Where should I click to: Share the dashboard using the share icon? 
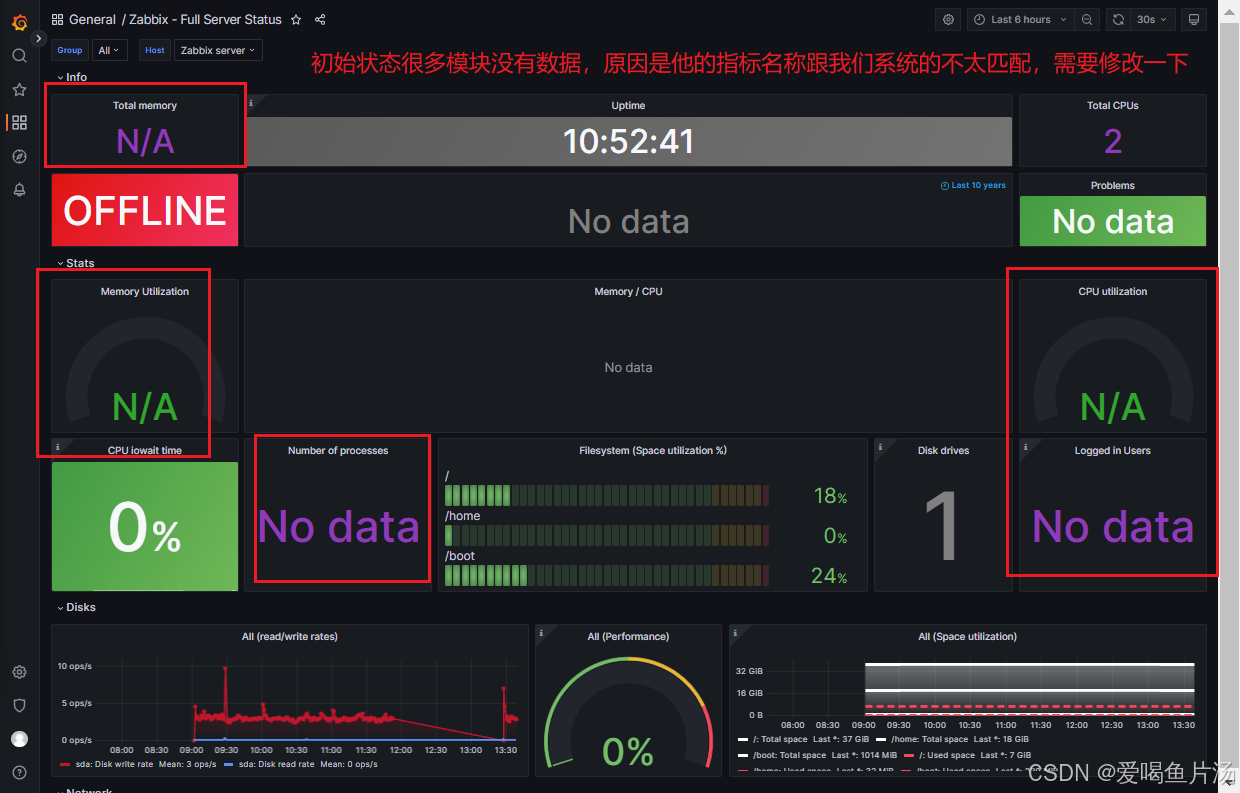(x=320, y=19)
